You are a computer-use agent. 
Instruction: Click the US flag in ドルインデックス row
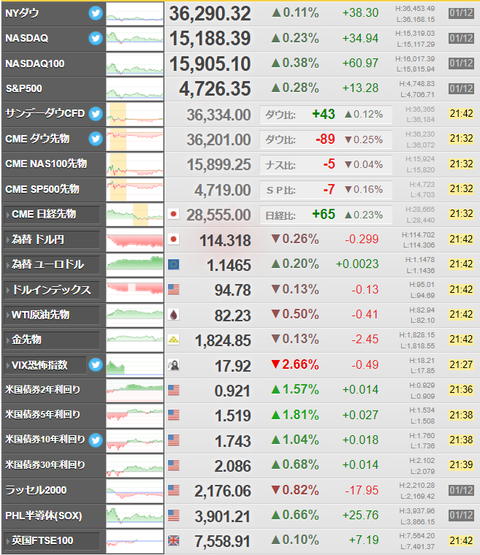tap(173, 290)
